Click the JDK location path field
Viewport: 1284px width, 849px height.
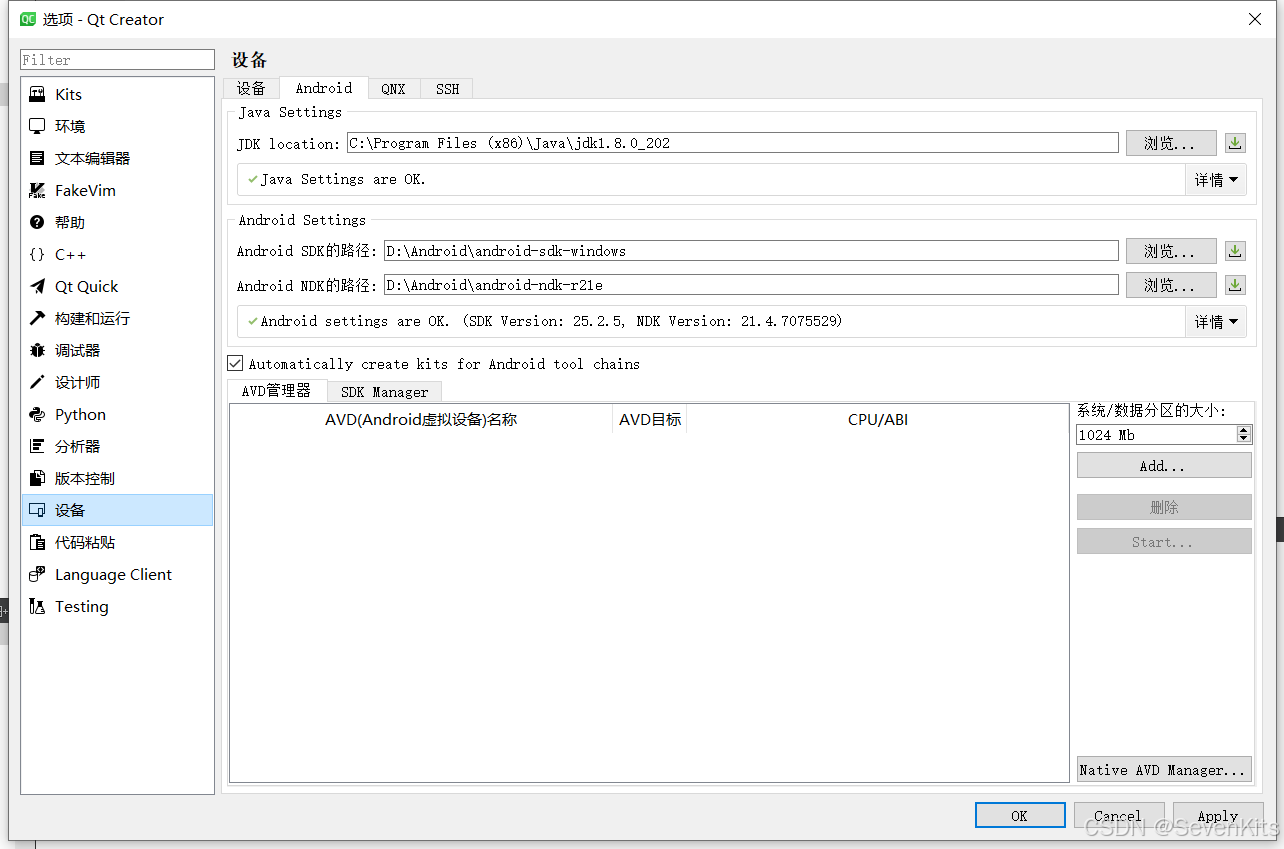pos(732,143)
